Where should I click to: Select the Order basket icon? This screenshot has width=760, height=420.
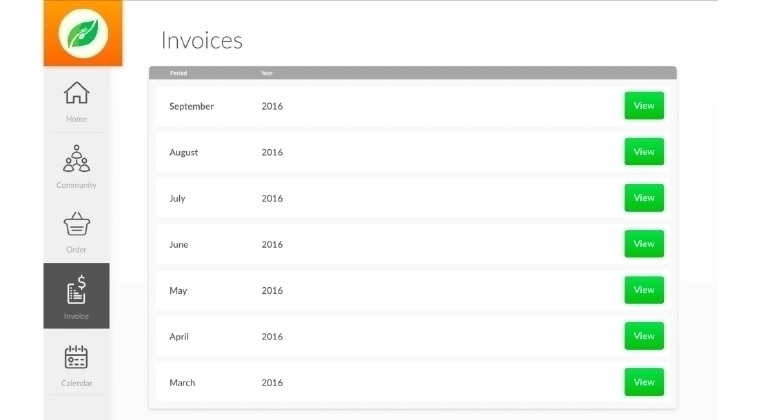pos(76,224)
